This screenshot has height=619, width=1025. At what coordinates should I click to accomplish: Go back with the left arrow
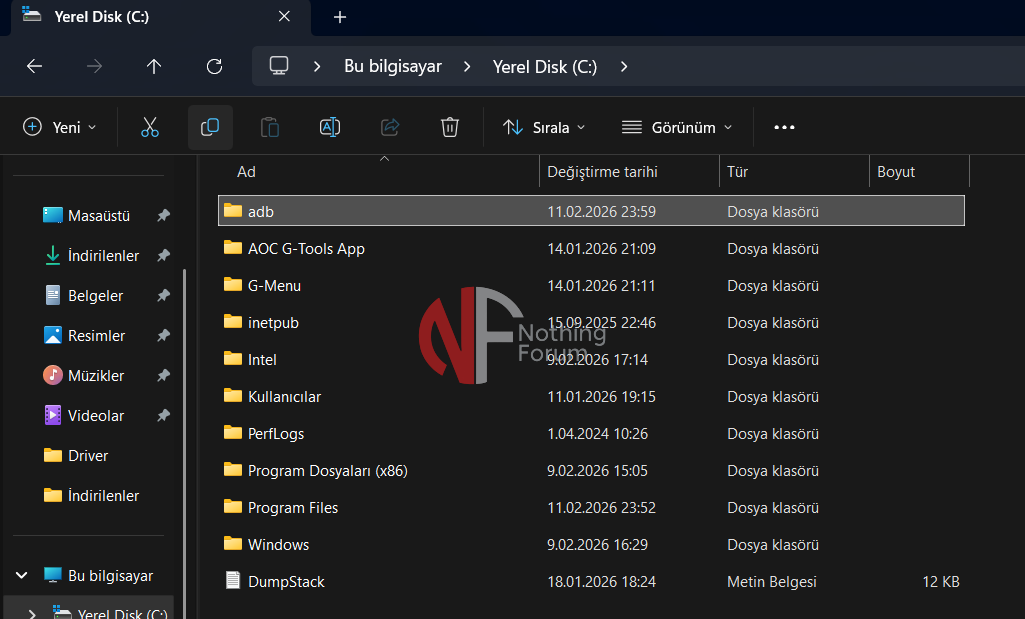[x=34, y=66]
